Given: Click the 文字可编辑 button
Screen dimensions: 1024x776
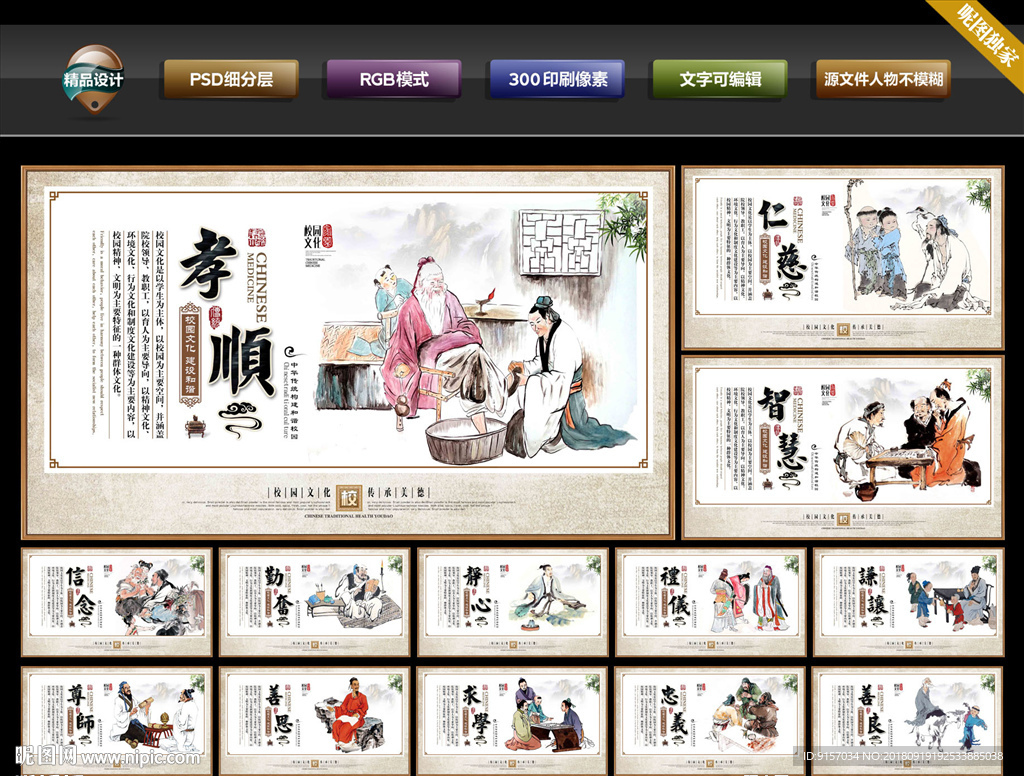Looking at the screenshot, I should (720, 79).
